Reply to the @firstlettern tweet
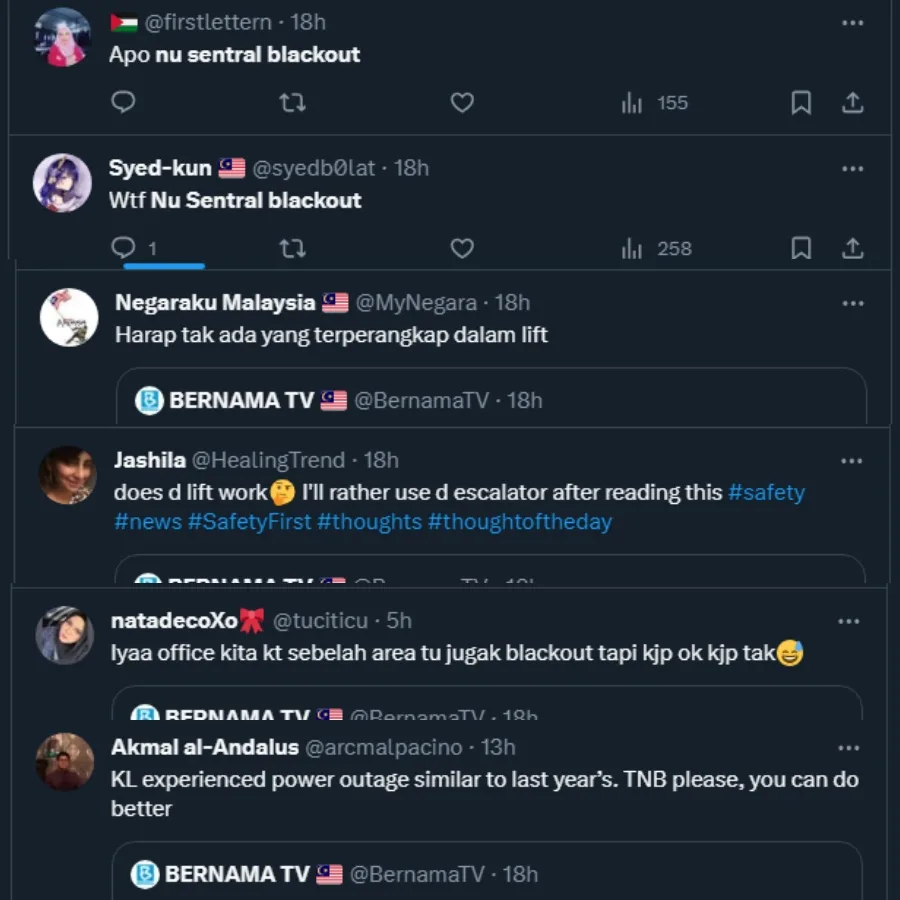The height and width of the screenshot is (900, 900). pos(124,102)
